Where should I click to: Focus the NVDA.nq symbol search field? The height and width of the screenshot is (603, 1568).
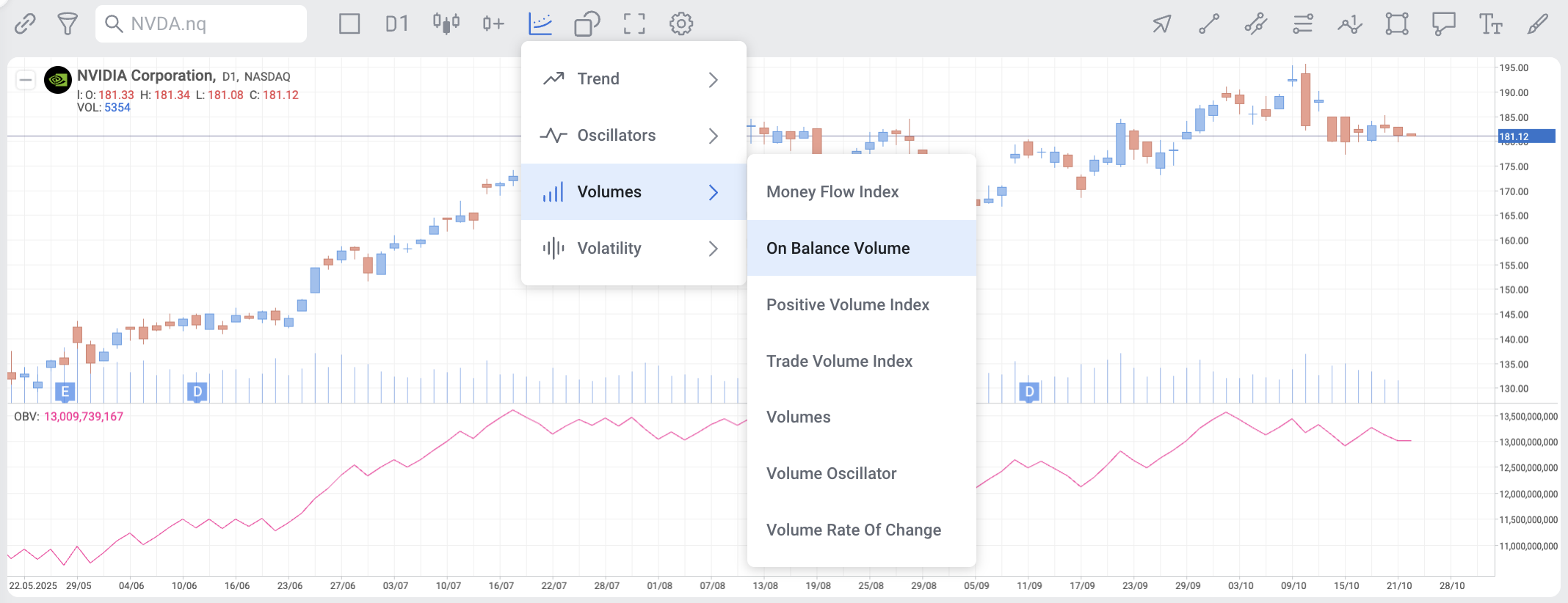201,24
